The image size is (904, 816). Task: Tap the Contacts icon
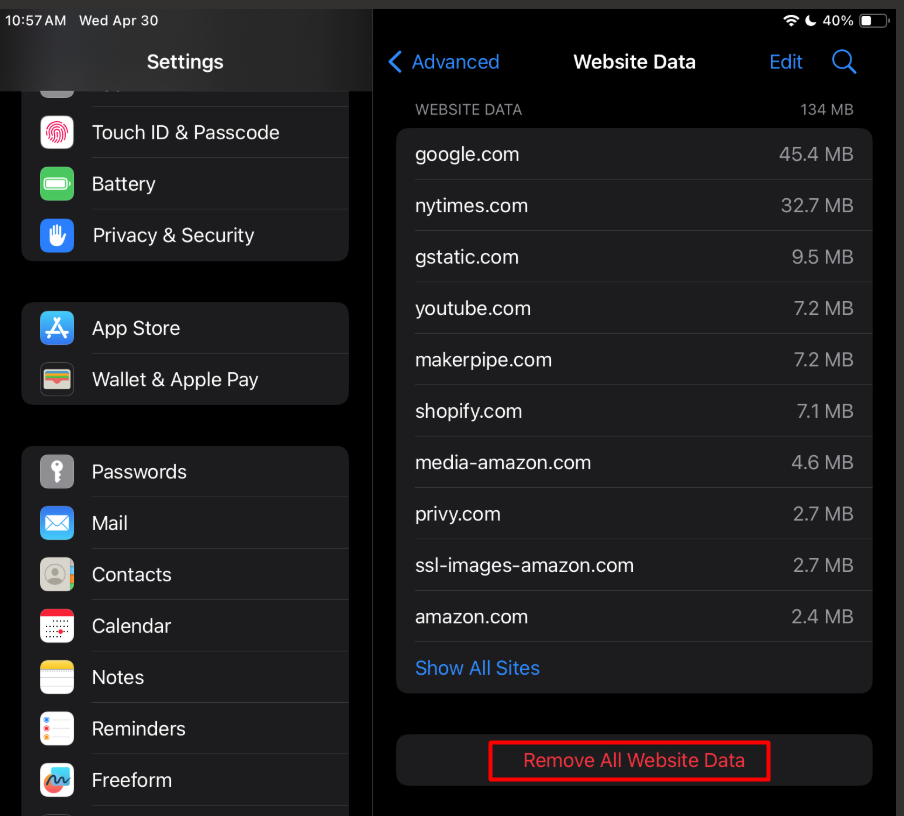pyautogui.click(x=56, y=574)
